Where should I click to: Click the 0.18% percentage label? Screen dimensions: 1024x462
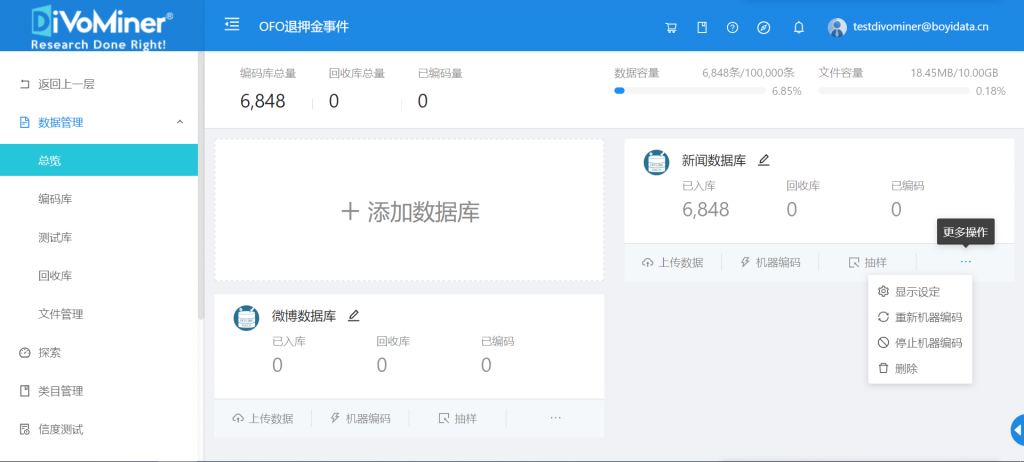click(991, 91)
